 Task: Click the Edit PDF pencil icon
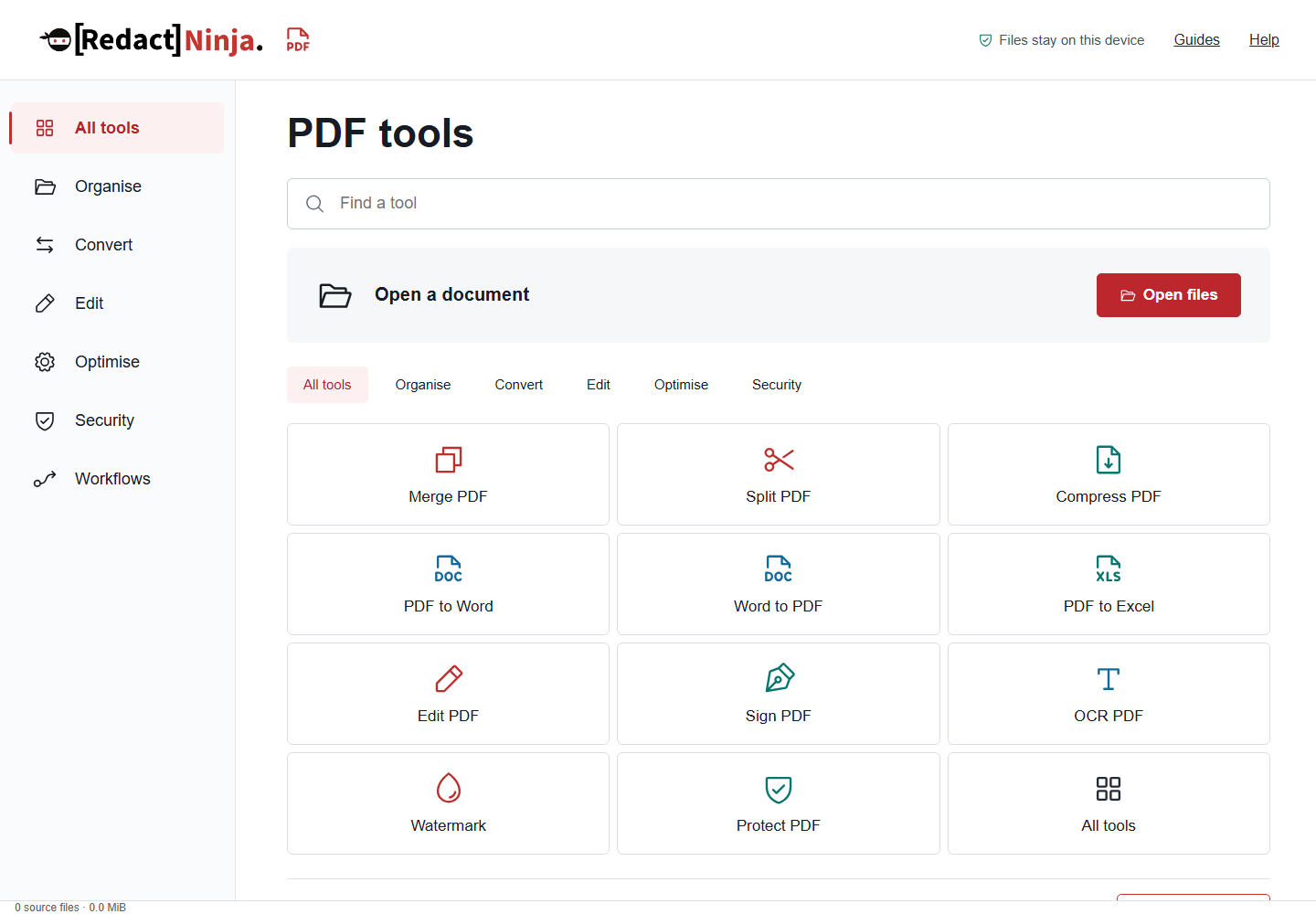(449, 679)
